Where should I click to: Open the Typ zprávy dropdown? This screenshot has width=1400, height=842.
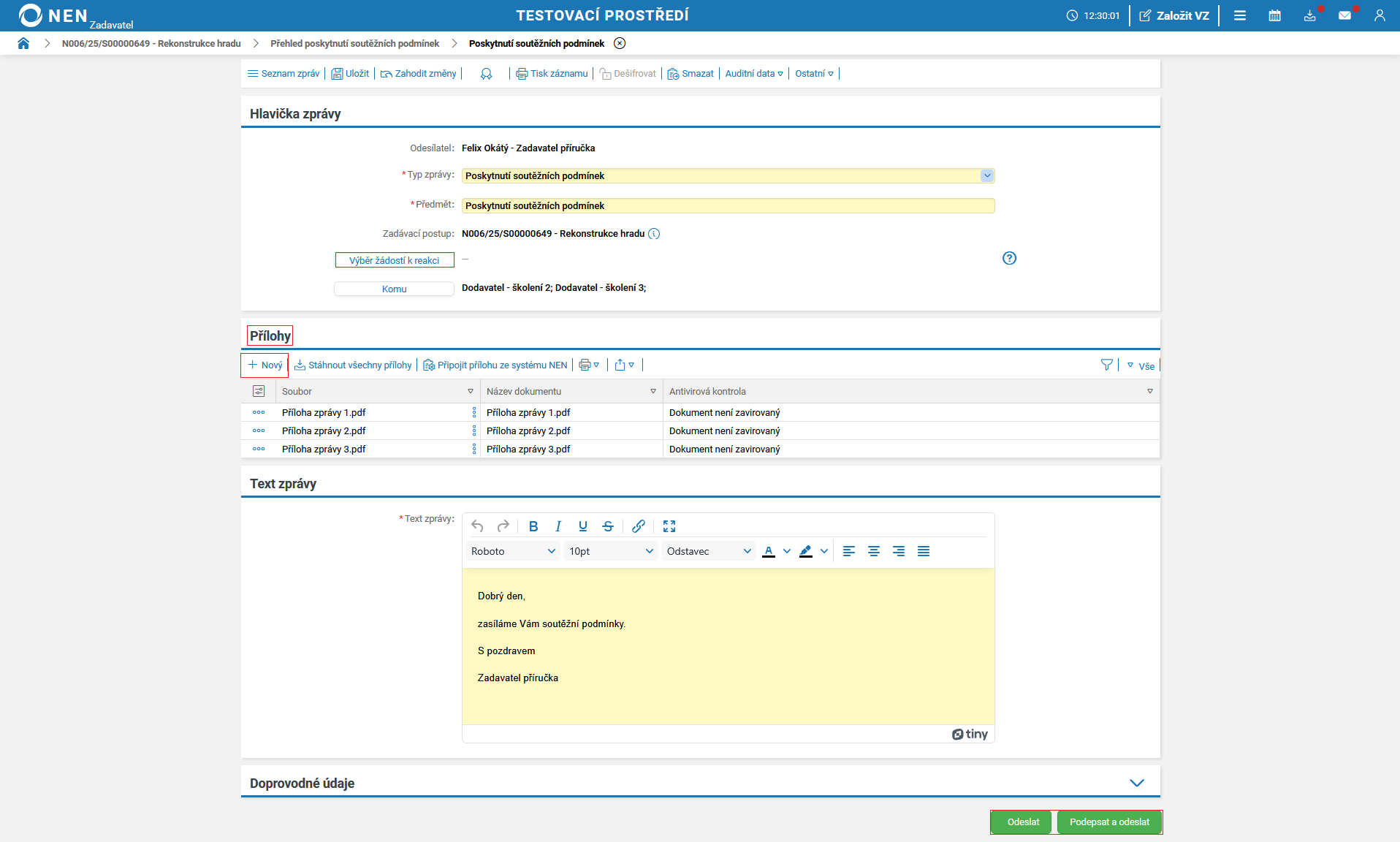pyautogui.click(x=986, y=175)
